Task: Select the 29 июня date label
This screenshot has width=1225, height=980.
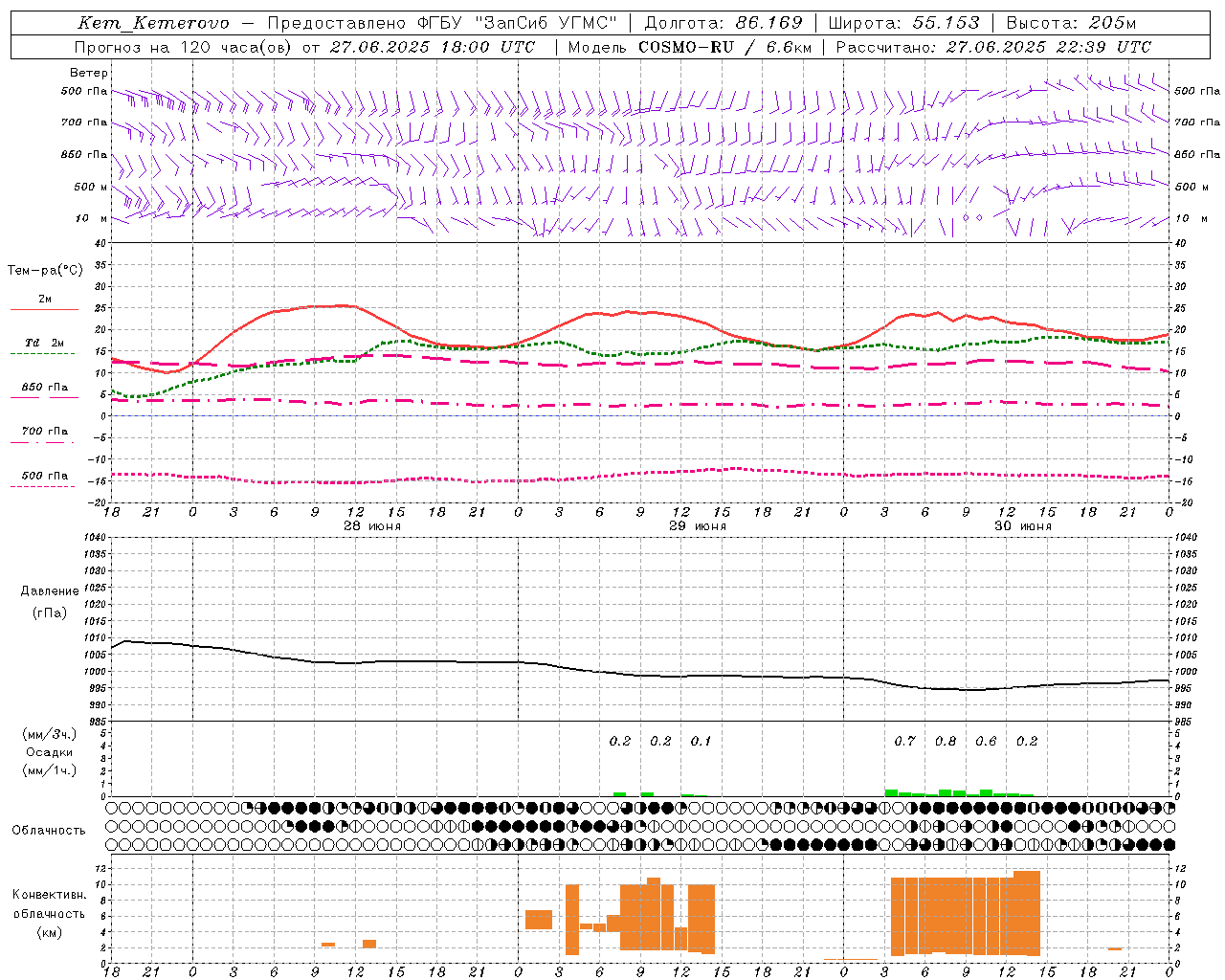Action: pyautogui.click(x=697, y=526)
